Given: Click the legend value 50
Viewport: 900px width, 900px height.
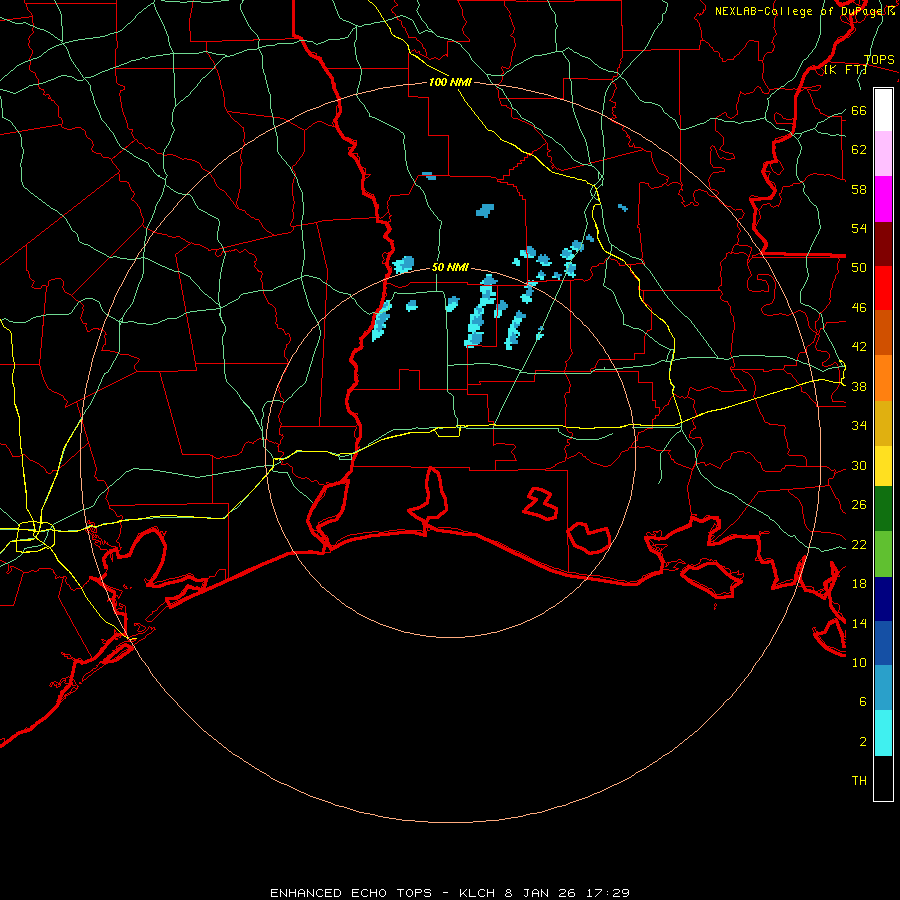Looking at the screenshot, I should tap(859, 268).
